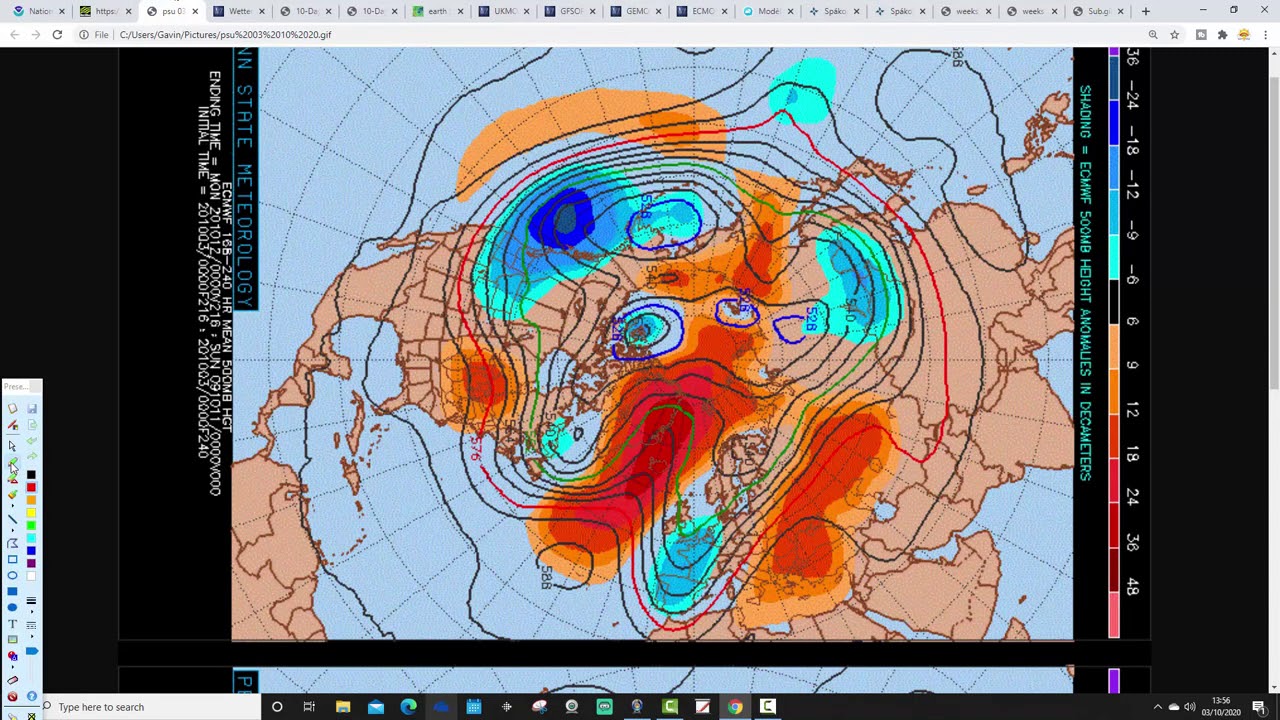This screenshot has width=1280, height=720.
Task: Choose the outlined rectangle shape tool
Action: coord(12,559)
